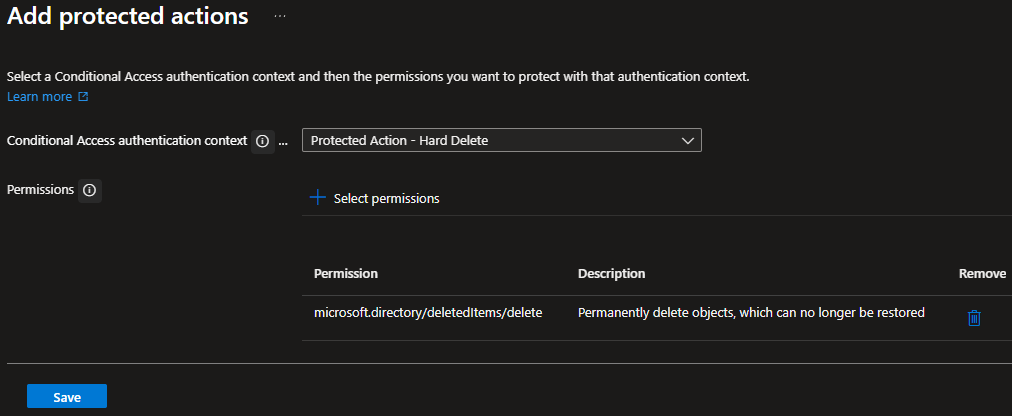Viewport: 1012px width, 416px height.
Task: Click the Permissions field label
Action: tap(40, 190)
